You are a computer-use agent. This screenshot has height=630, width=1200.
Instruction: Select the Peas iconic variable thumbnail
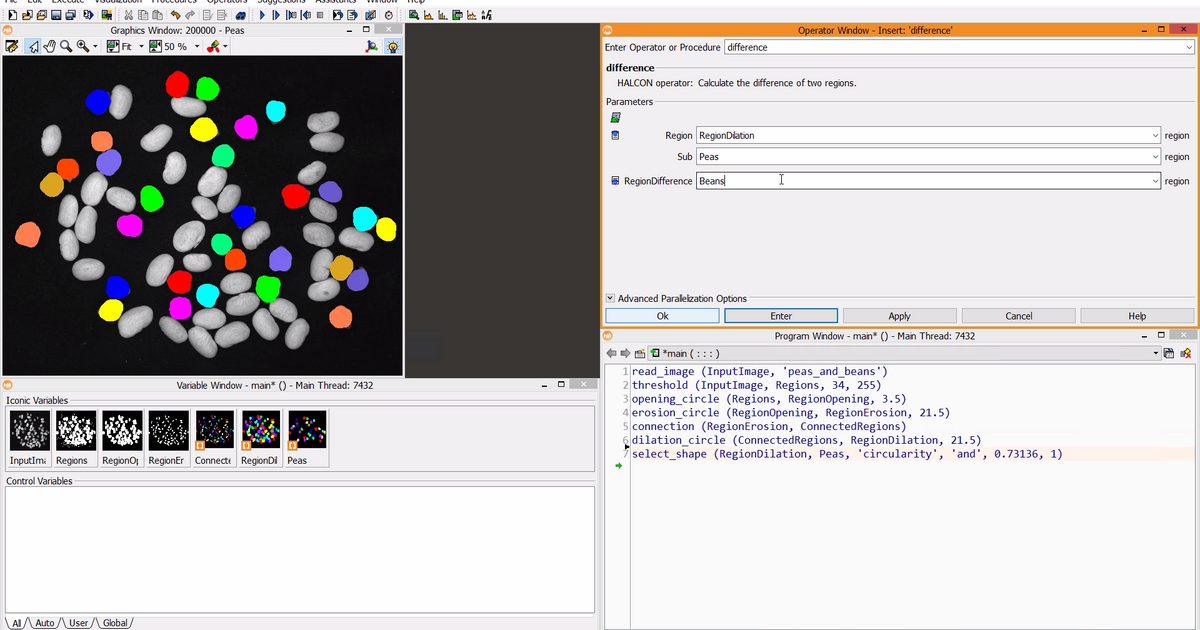point(307,430)
